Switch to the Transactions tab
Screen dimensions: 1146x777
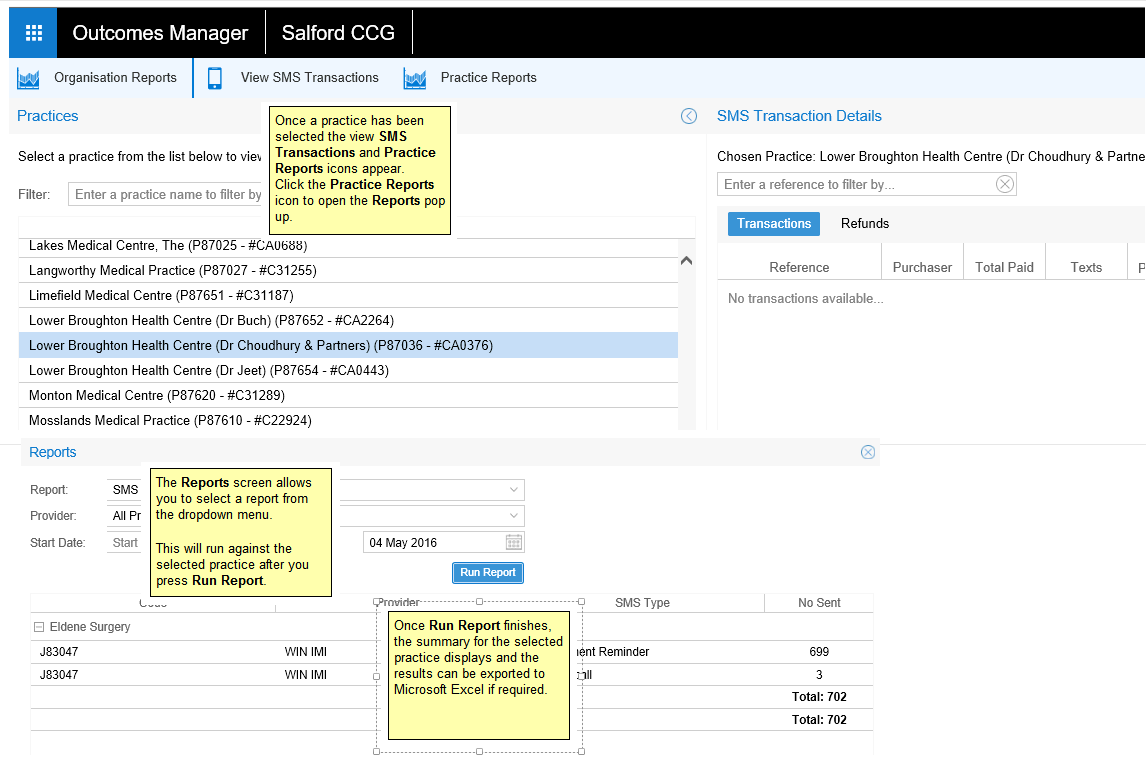coord(774,224)
